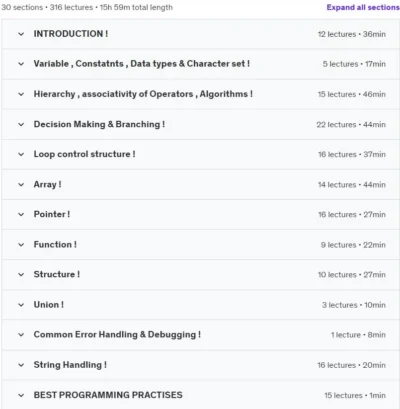Image resolution: width=400 pixels, height=409 pixels.
Task: Click Loop control structure ! heading text
Action: 84,154
